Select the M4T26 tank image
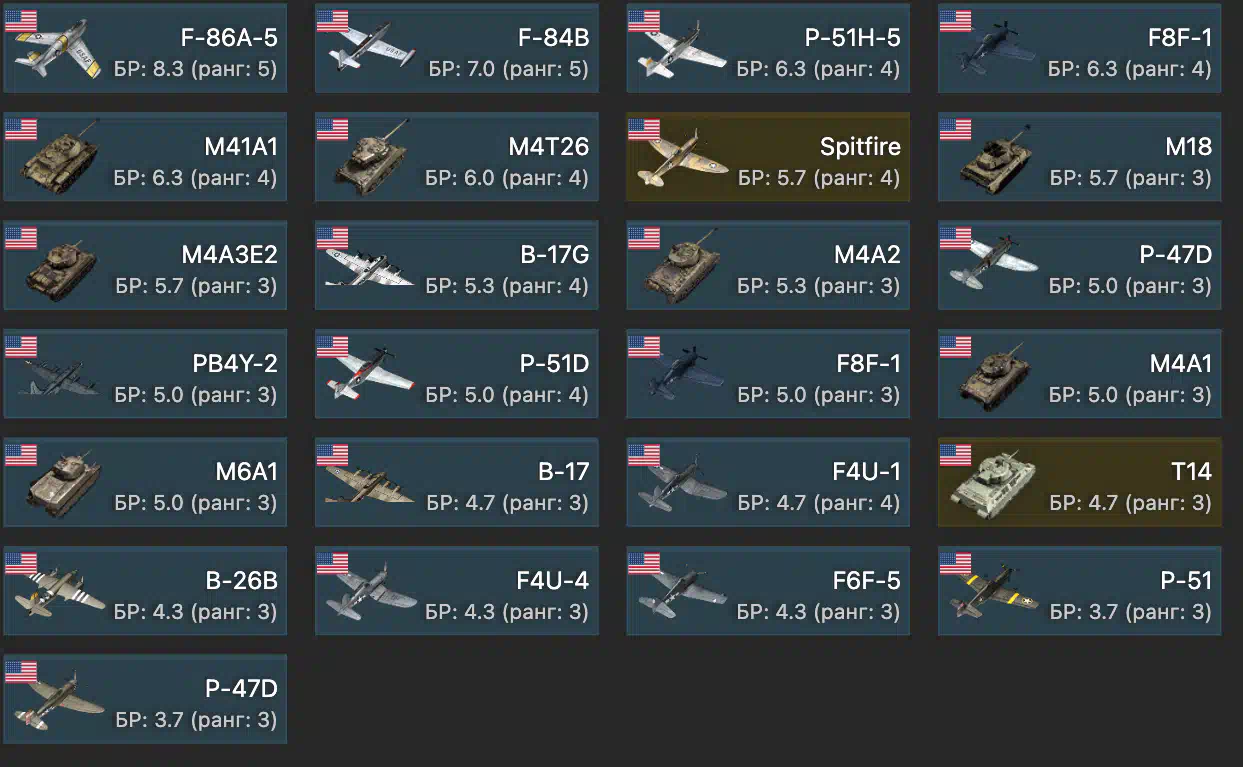Viewport: 1243px width, 767px height. 370,155
